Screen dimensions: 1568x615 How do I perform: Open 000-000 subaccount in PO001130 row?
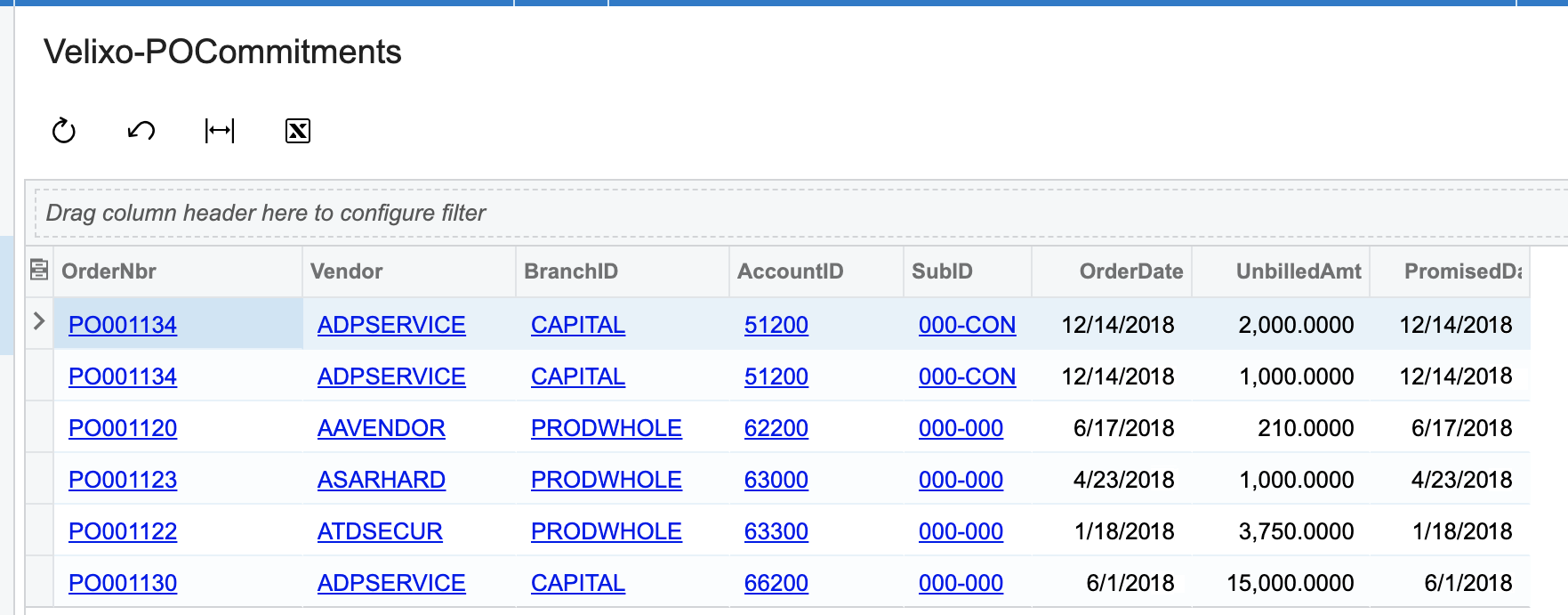tap(961, 583)
